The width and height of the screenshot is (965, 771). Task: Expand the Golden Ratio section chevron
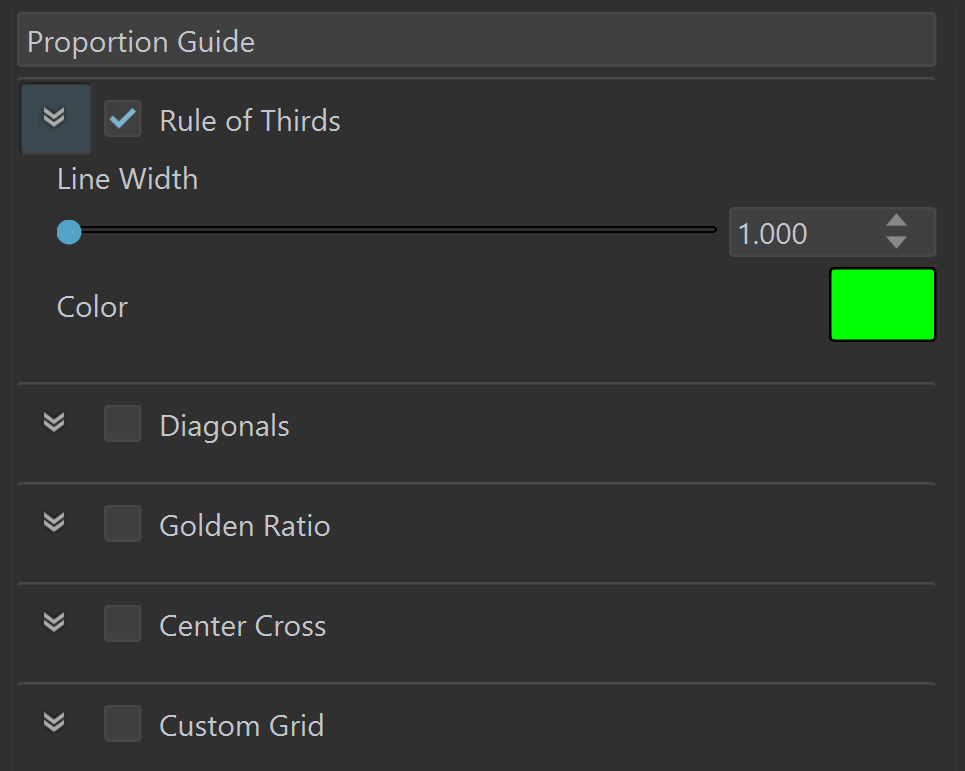click(54, 522)
